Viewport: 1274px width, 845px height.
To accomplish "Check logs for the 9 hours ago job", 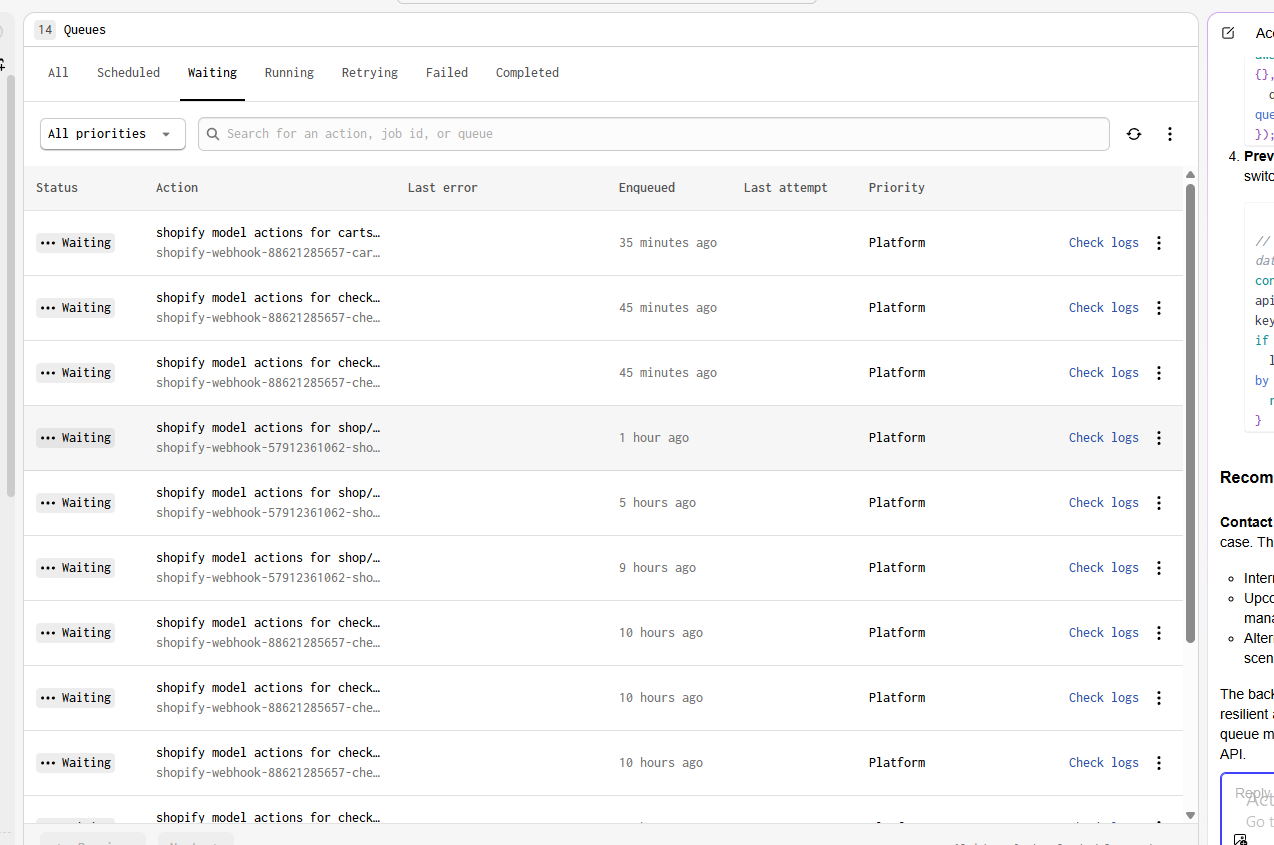I will click(x=1103, y=568).
